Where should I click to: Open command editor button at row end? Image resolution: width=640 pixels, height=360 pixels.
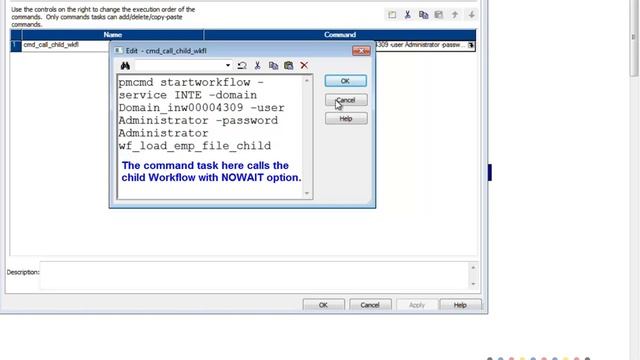(471, 45)
